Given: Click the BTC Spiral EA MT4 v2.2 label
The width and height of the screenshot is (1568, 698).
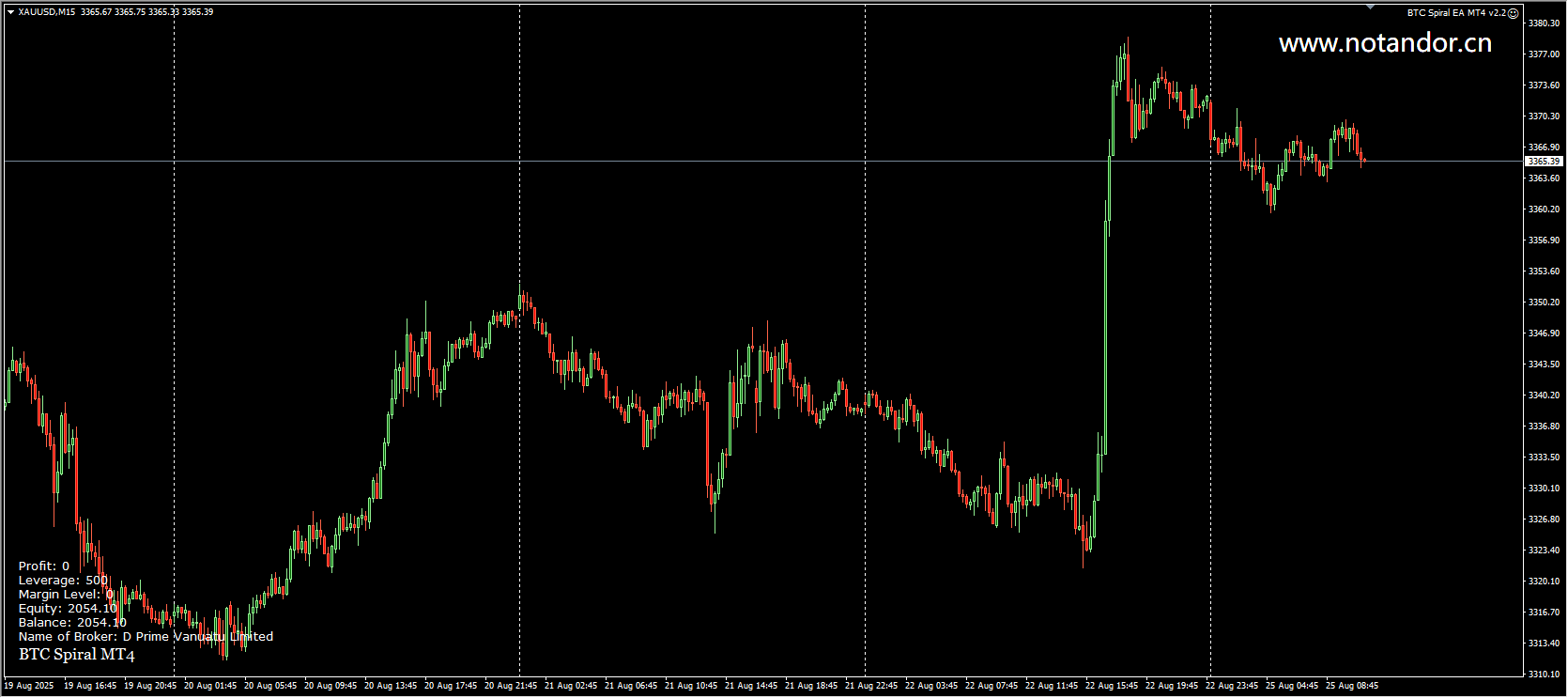Looking at the screenshot, I should 1456,13.
